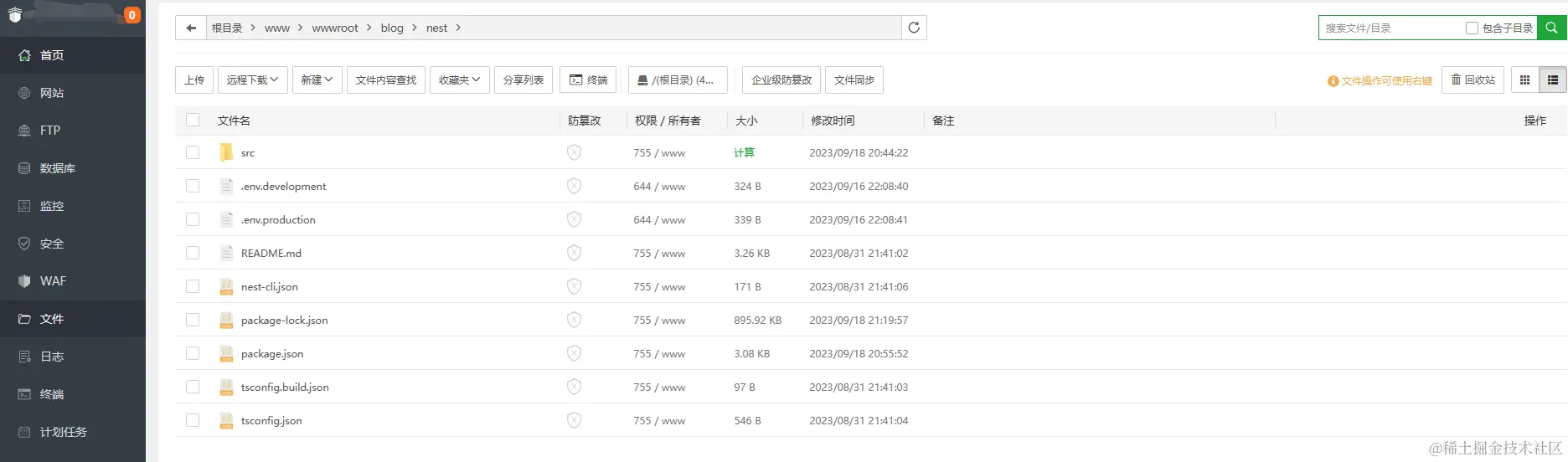Click the shield icon for .env.production
This screenshot has width=1568, height=462.
click(574, 219)
